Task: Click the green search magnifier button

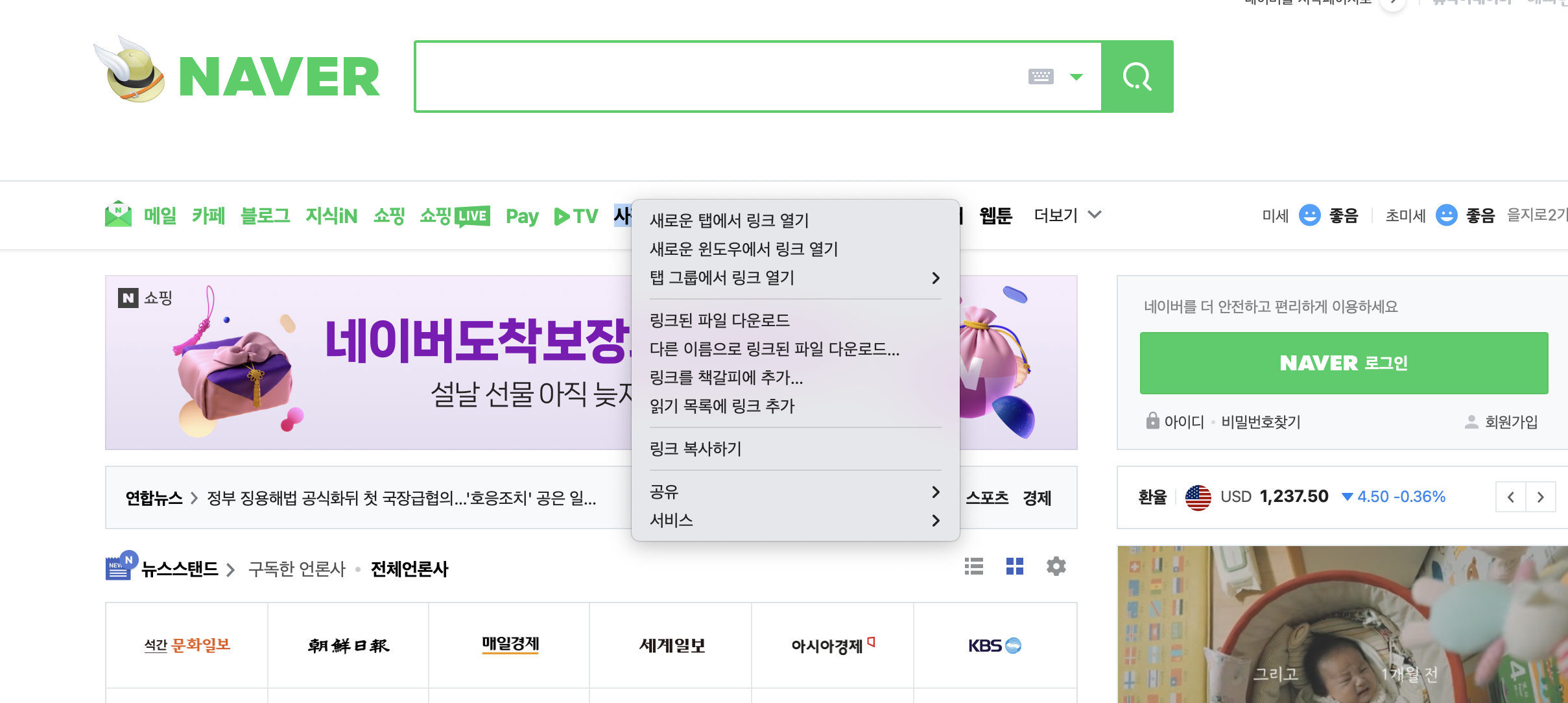Action: point(1137,77)
